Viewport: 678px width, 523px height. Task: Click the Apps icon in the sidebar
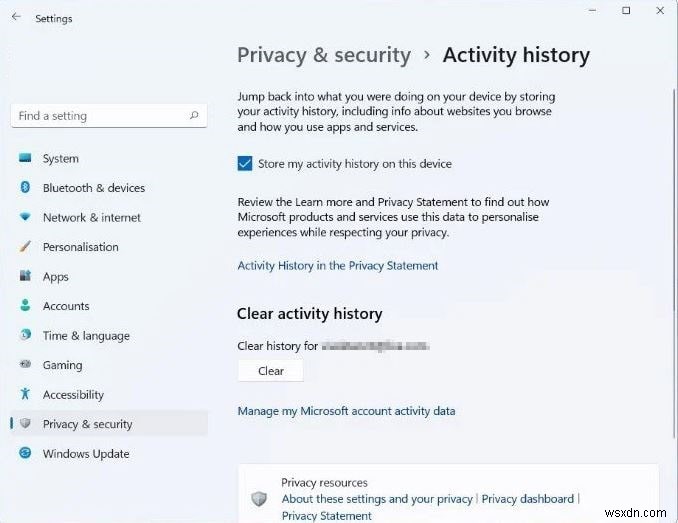click(x=25, y=276)
